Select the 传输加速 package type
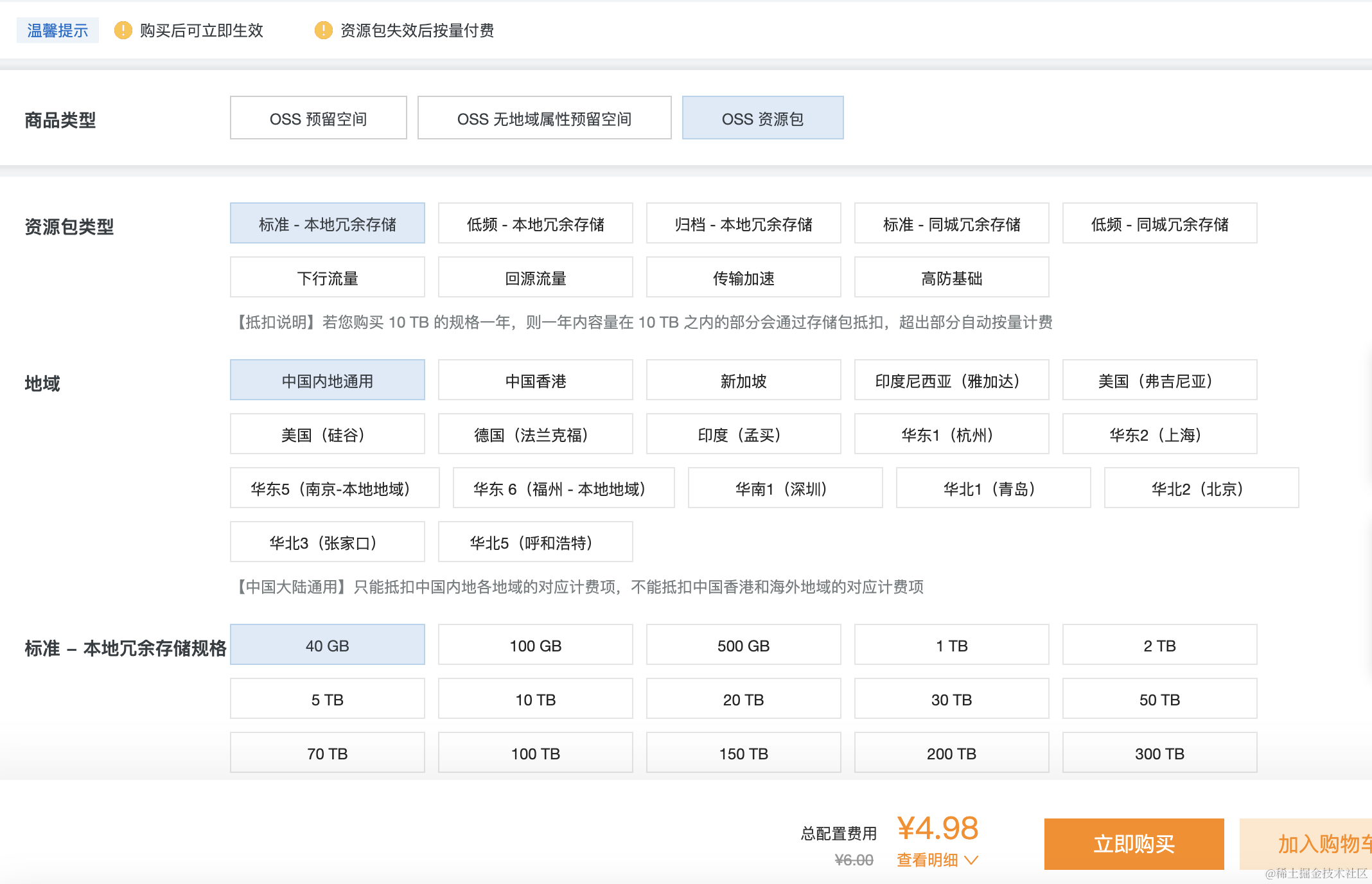Screen dimensions: 1372x884 coord(743,278)
